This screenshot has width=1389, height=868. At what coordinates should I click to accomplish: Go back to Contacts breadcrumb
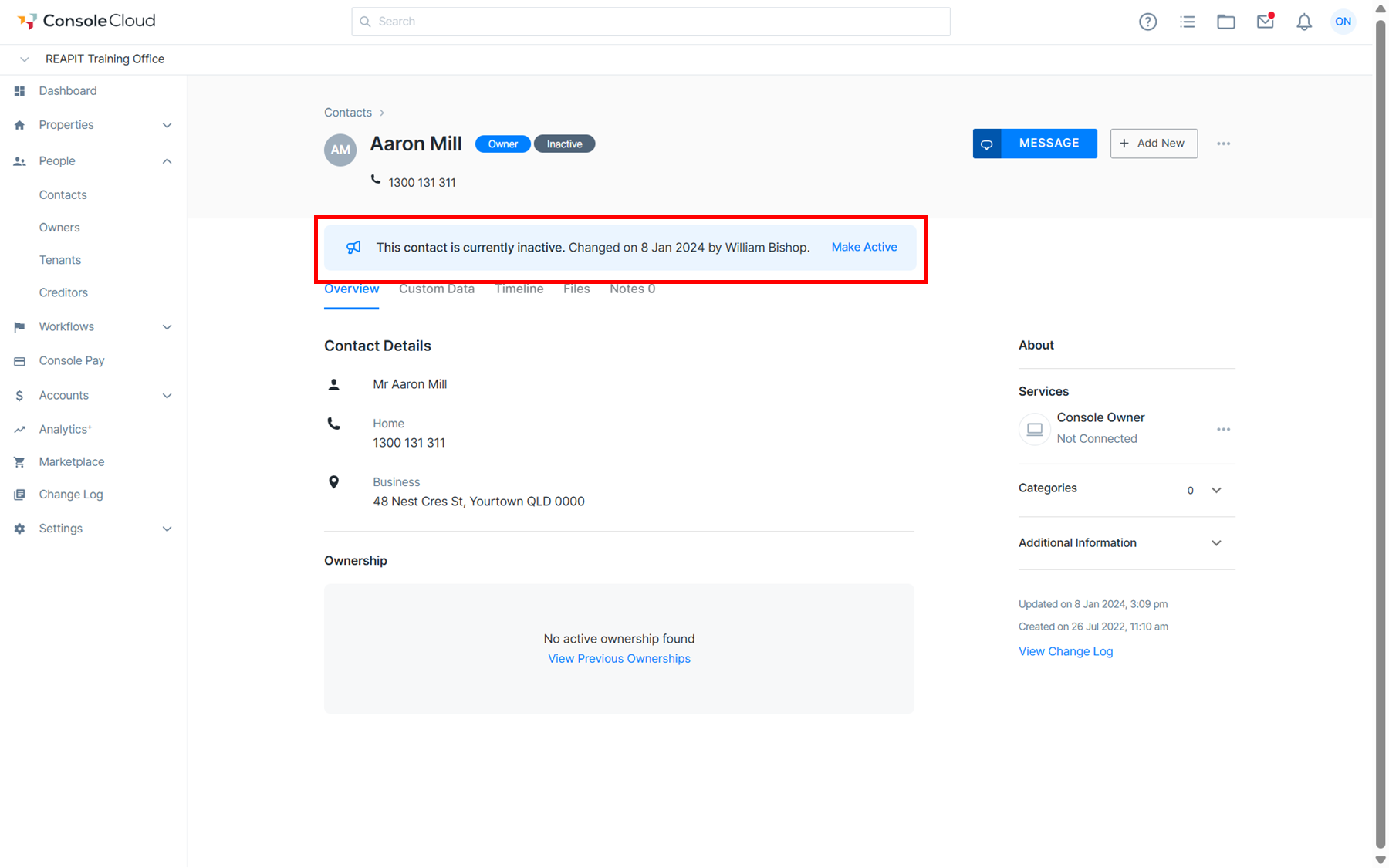point(348,113)
